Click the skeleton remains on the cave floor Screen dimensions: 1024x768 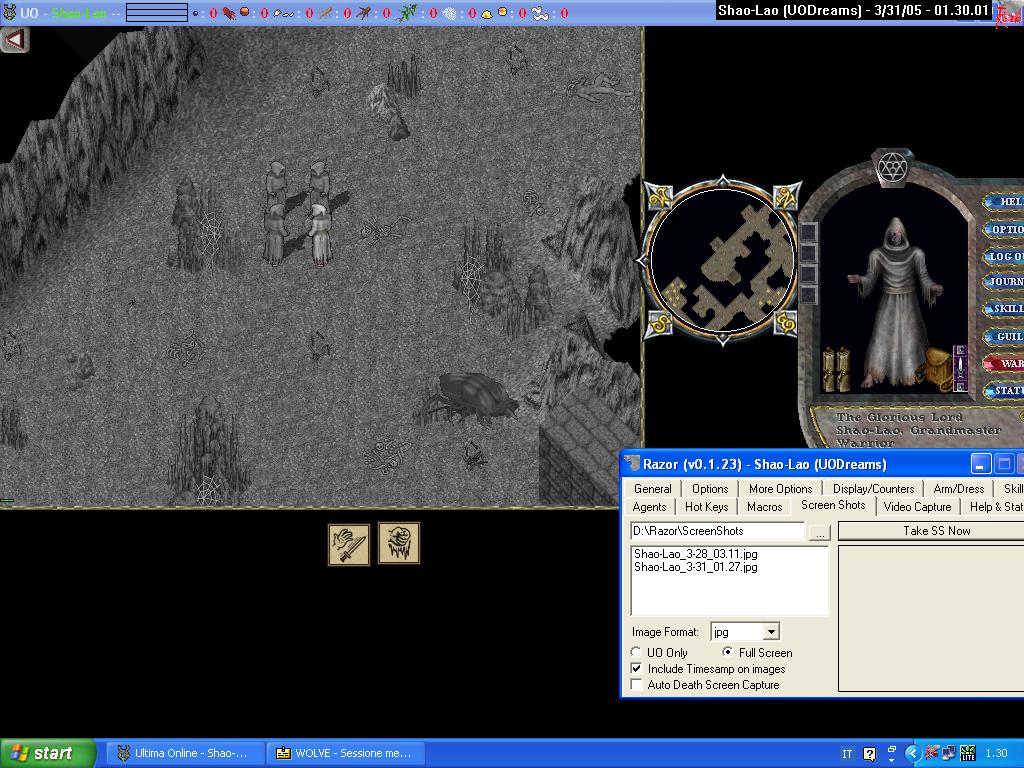coord(385,230)
